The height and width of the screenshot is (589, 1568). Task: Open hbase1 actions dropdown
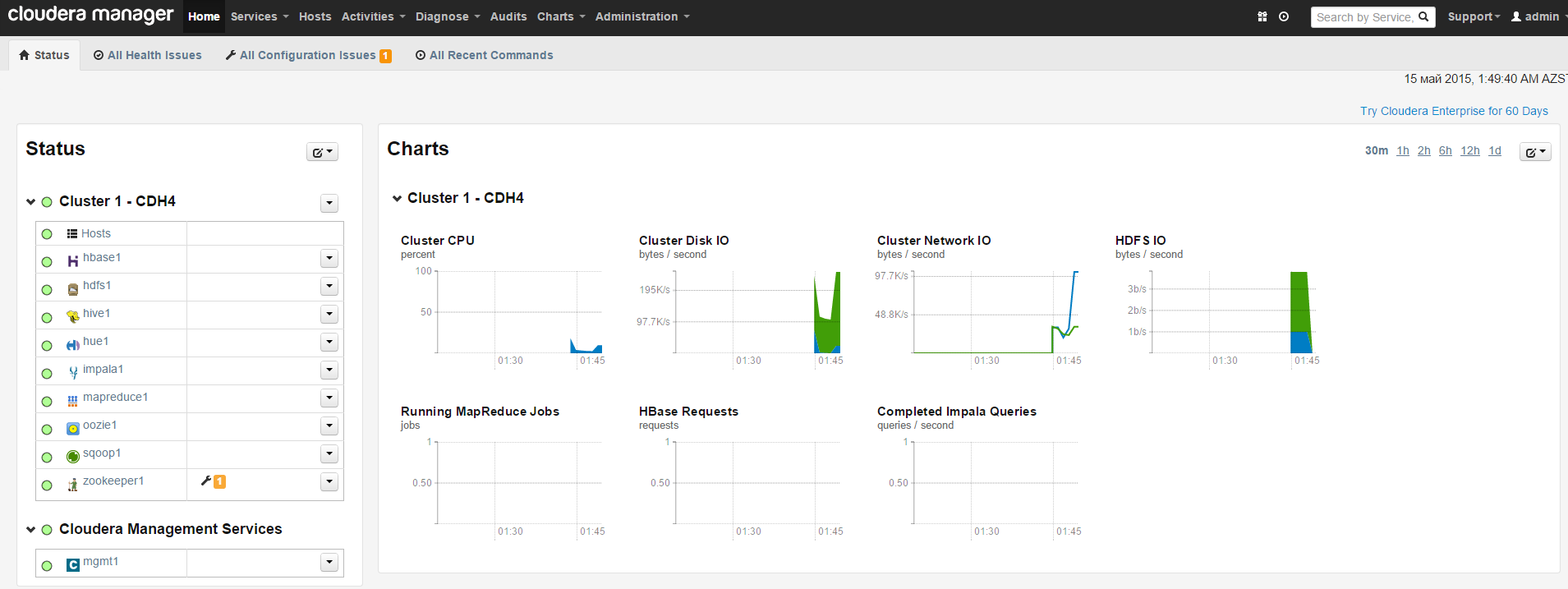tap(329, 259)
